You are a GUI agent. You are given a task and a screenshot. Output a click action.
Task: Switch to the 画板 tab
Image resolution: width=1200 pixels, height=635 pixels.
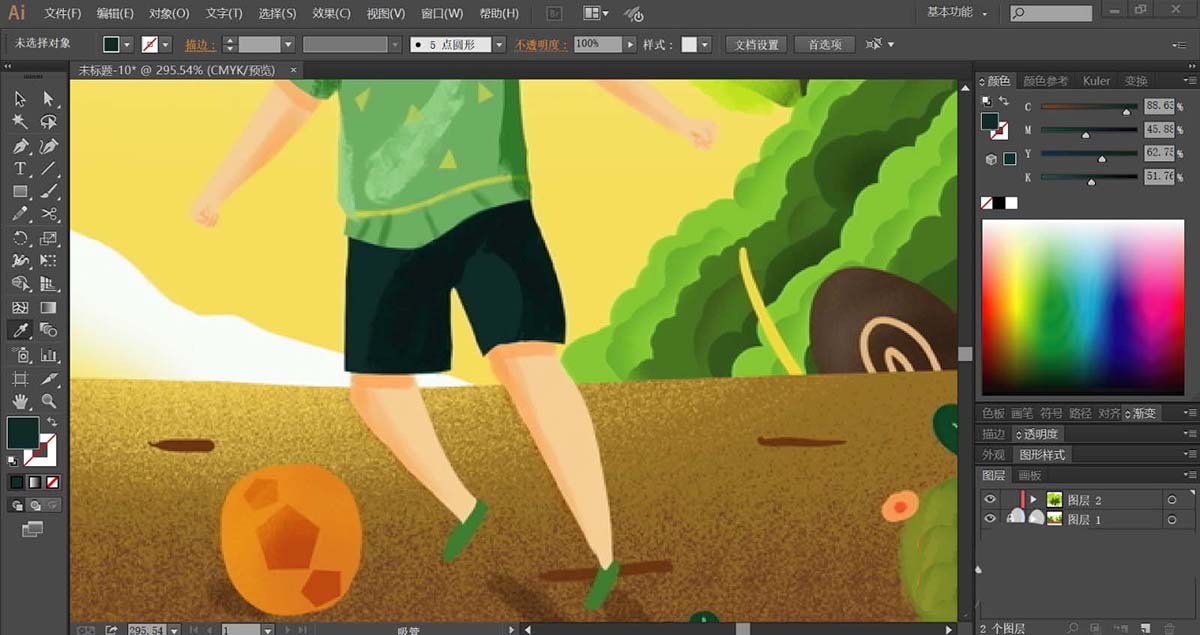pos(1030,475)
